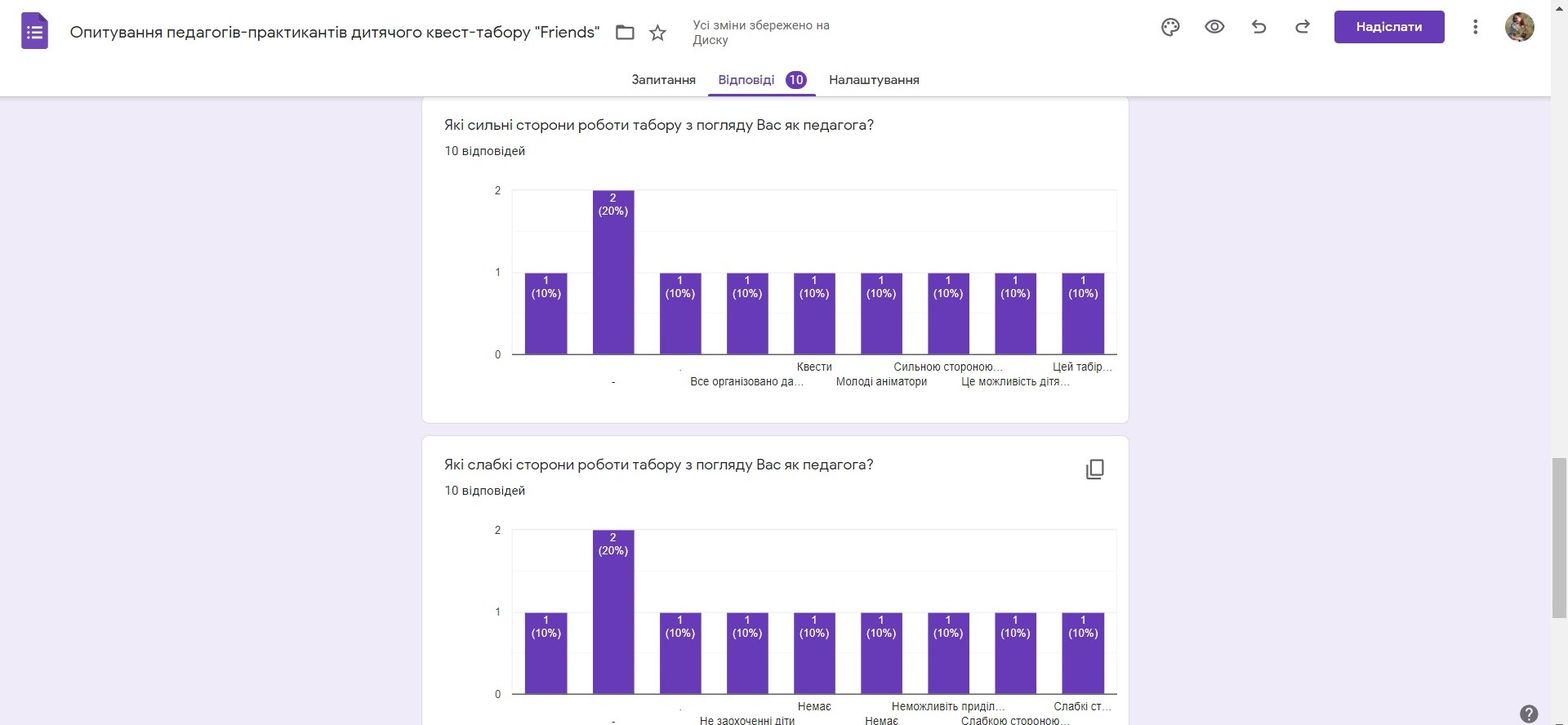This screenshot has height=725, width=1568.
Task: Undo the last change
Action: point(1258,27)
